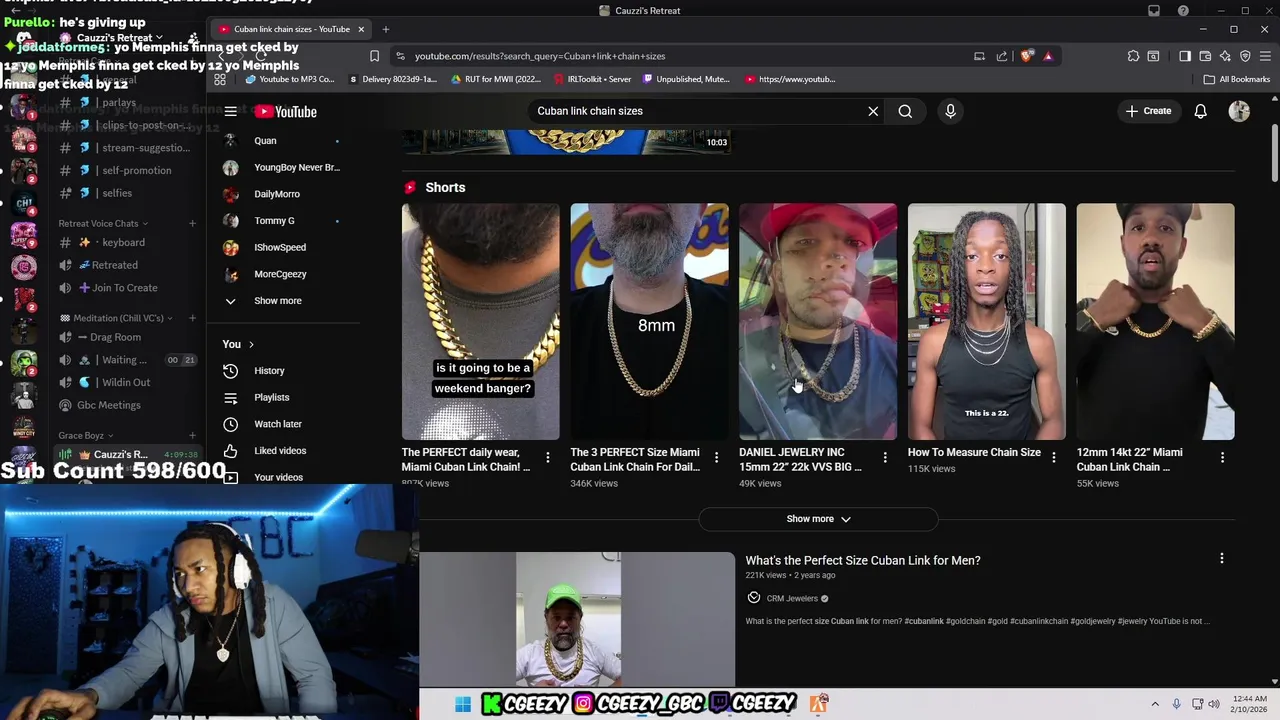The width and height of the screenshot is (1280, 720).
Task: Show hidden system tray icons
Action: pyautogui.click(x=1155, y=705)
